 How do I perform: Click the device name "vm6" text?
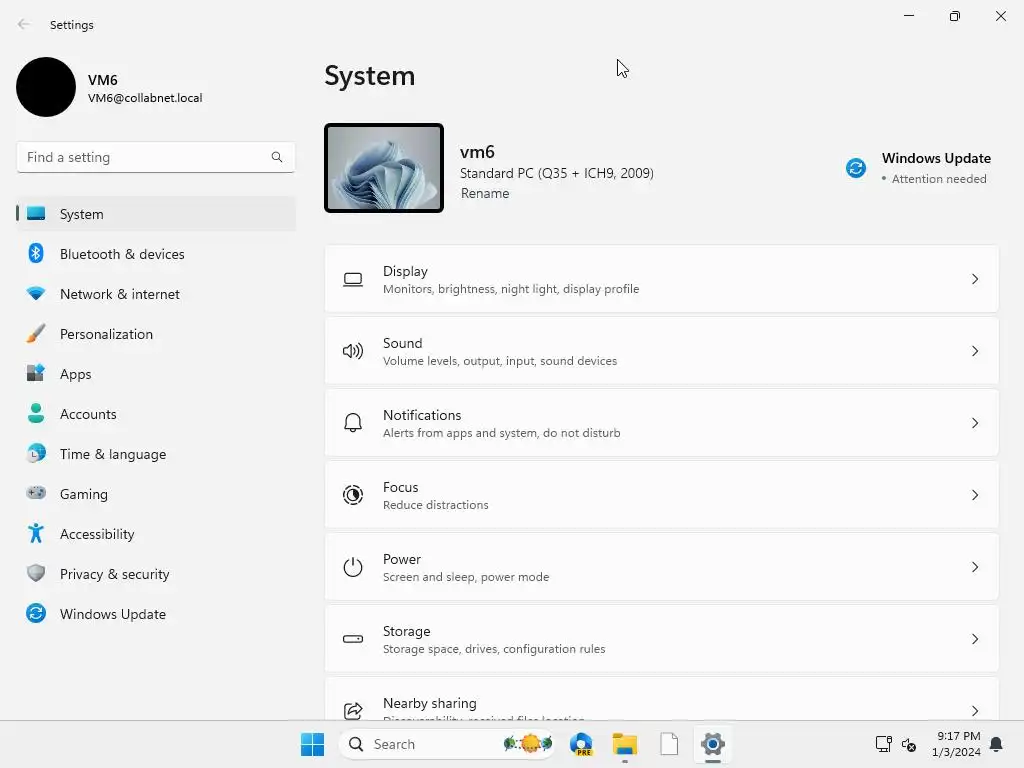477,152
